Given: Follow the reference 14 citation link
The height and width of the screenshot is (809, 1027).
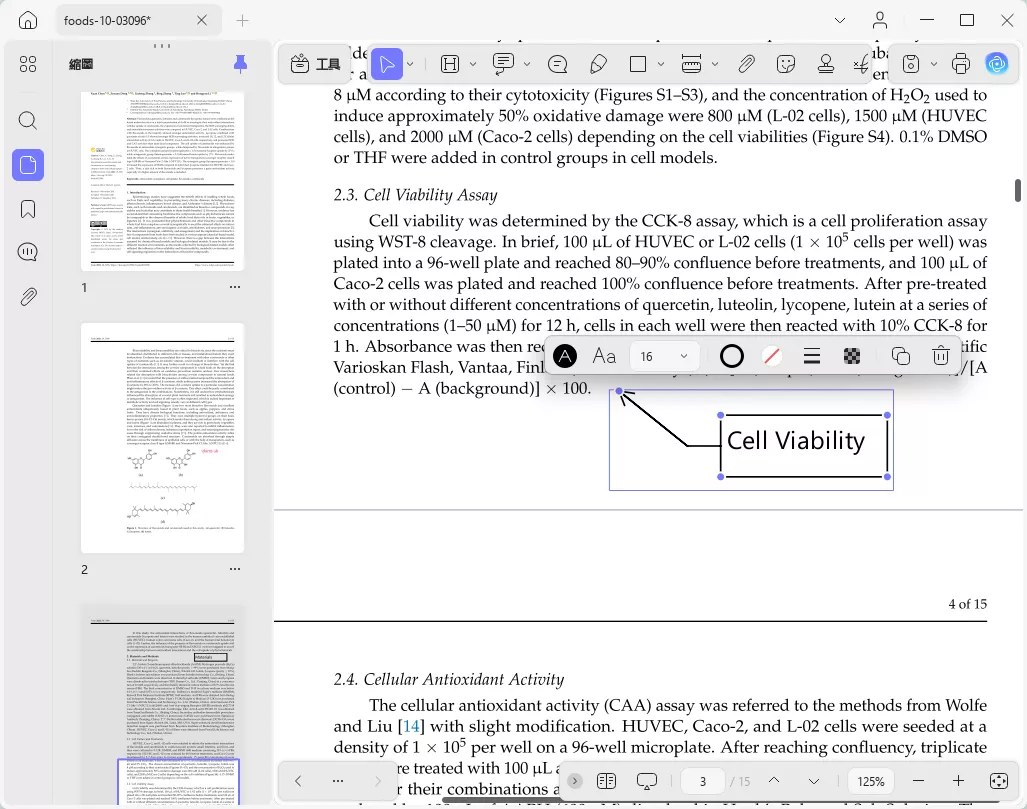Looking at the screenshot, I should (411, 726).
